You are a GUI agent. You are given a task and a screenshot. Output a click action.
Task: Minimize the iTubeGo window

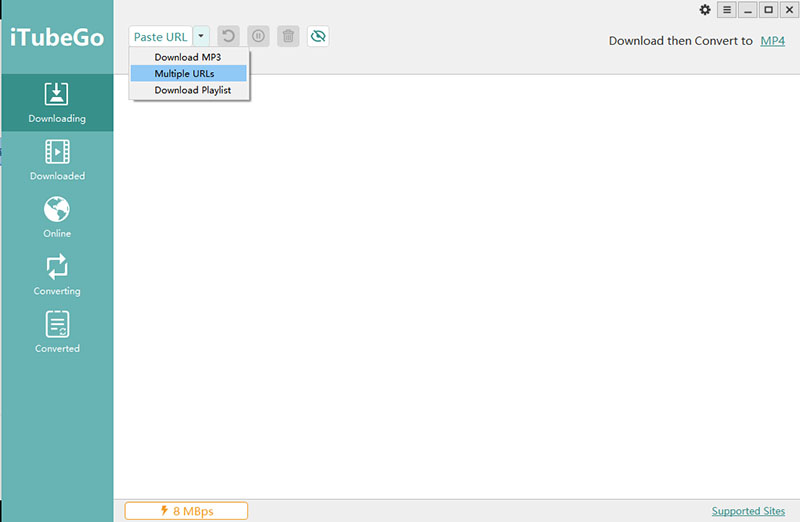[748, 10]
